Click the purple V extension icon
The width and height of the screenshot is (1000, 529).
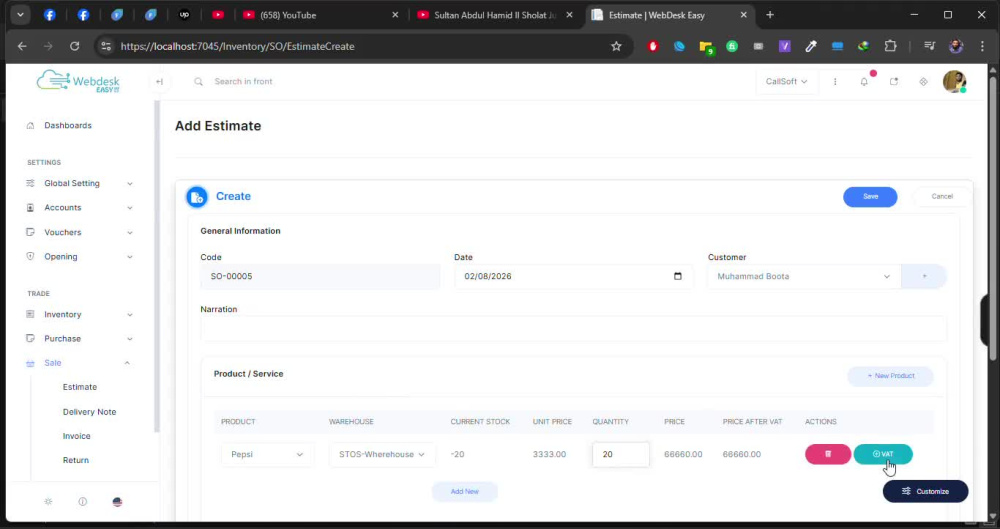click(784, 46)
